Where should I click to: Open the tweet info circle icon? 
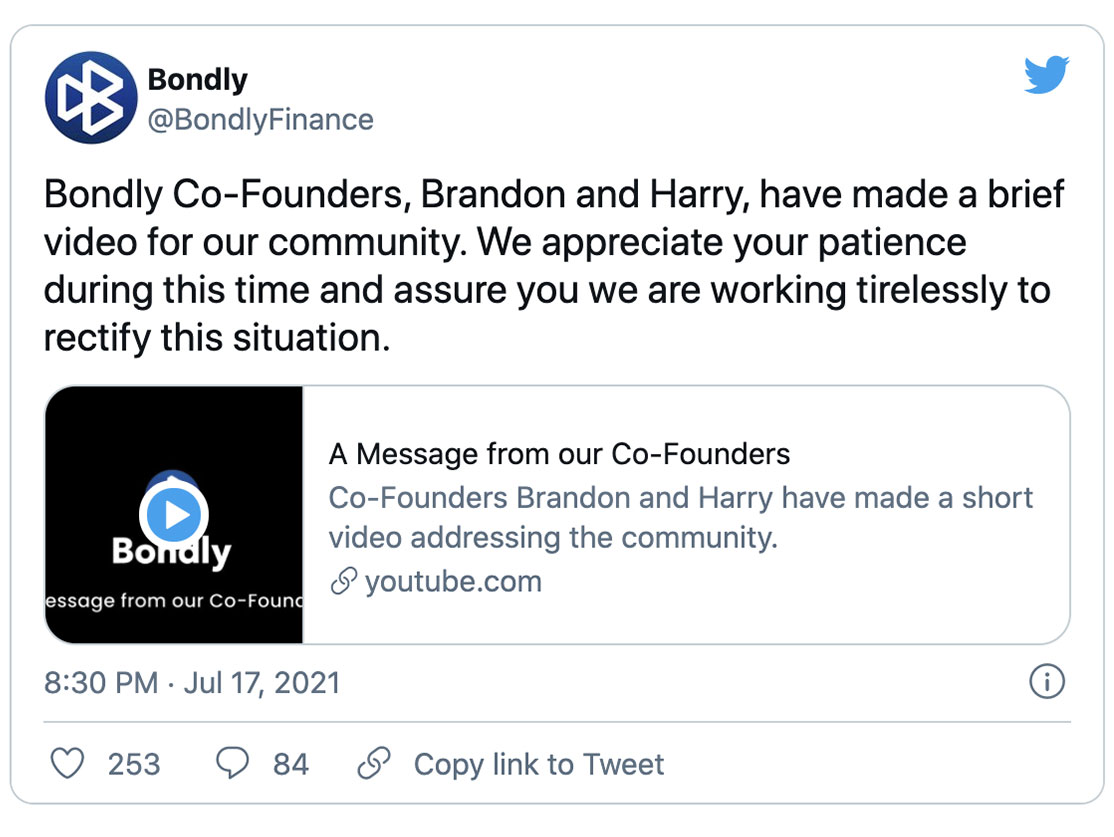pos(1046,683)
